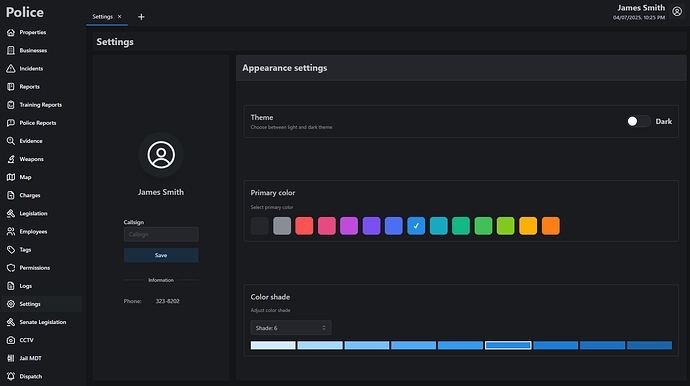The image size is (690, 386).
Task: Open the Shade: 6 dropdown
Action: [291, 328]
